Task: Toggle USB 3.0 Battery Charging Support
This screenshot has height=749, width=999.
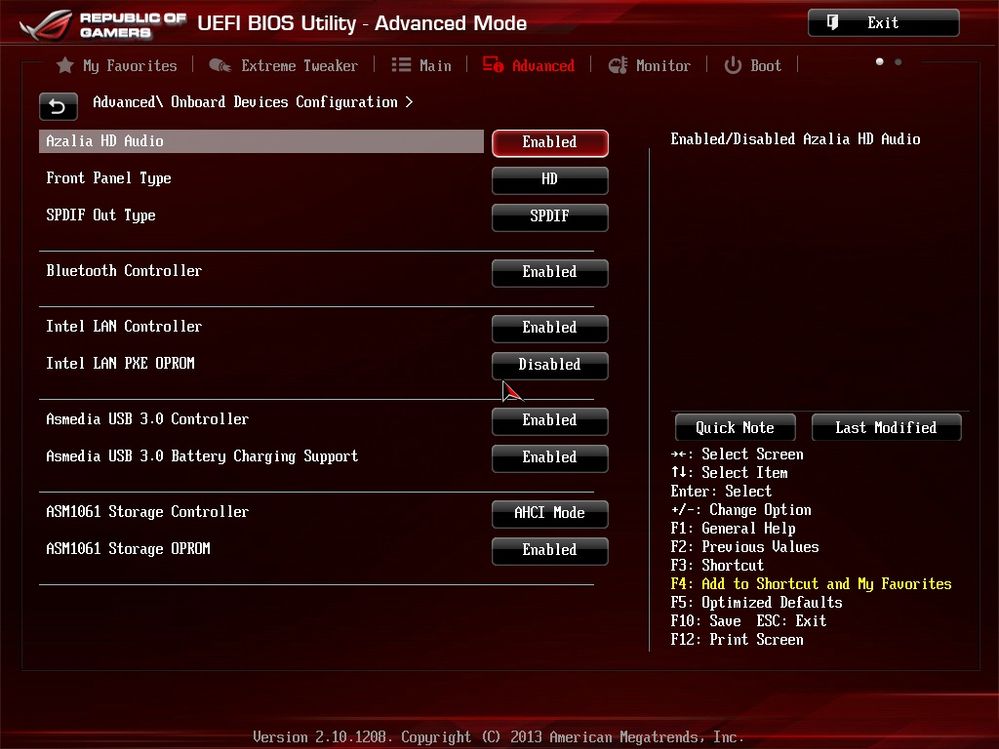Action: (x=550, y=457)
